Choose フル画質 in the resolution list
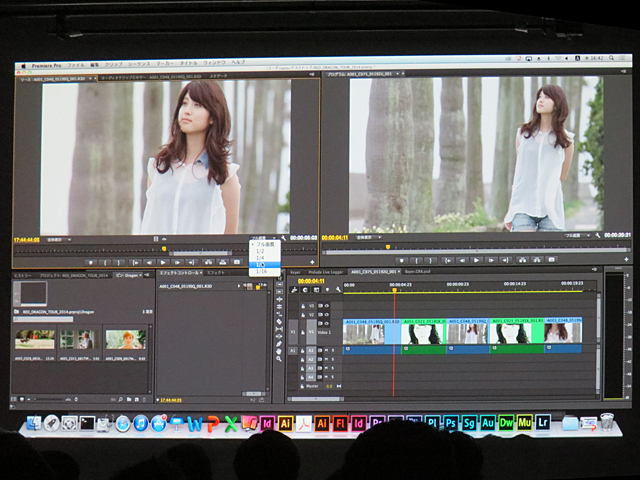Viewport: 640px width, 480px height. (x=264, y=244)
